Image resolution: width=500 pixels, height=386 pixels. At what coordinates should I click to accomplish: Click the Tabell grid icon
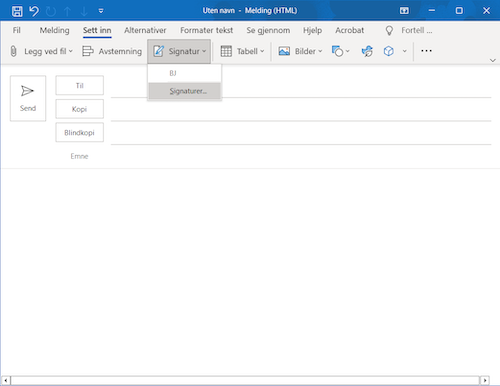pos(226,51)
